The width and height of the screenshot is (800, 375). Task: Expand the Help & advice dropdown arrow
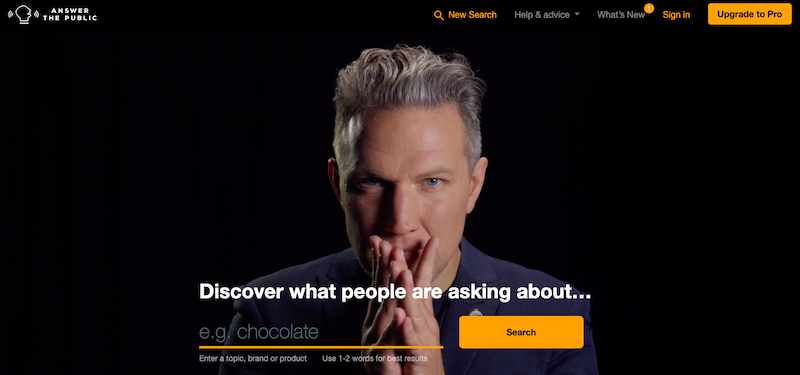pos(577,14)
